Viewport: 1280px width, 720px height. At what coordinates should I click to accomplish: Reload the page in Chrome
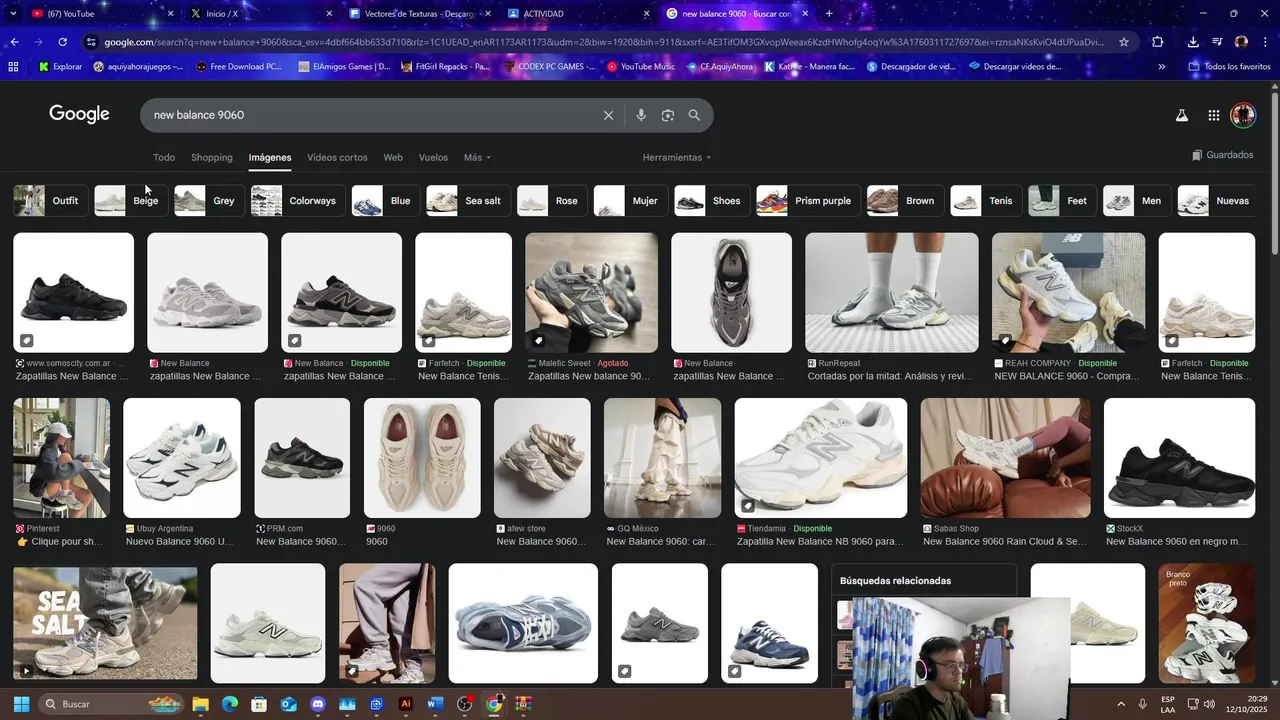62,42
